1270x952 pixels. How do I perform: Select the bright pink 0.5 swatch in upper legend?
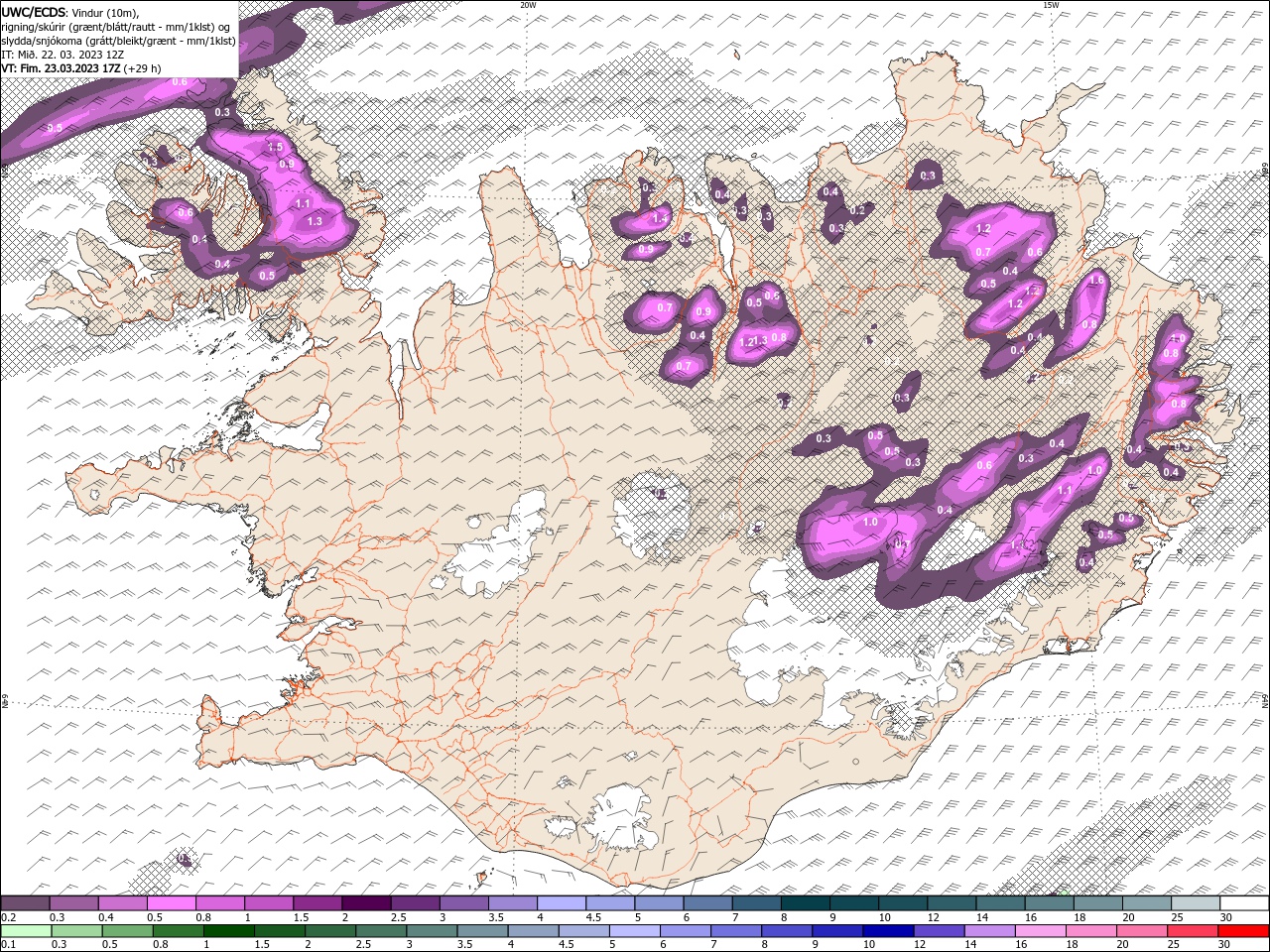tap(172, 903)
